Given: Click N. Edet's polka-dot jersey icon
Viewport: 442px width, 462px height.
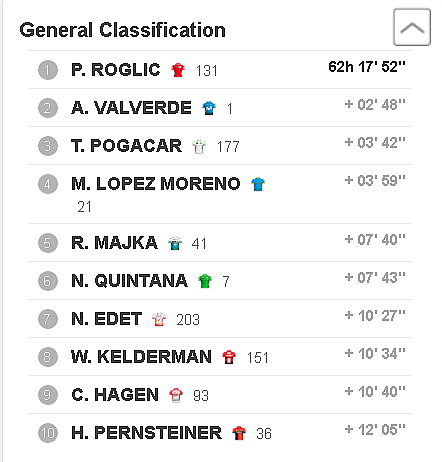Looking at the screenshot, I should tap(159, 319).
